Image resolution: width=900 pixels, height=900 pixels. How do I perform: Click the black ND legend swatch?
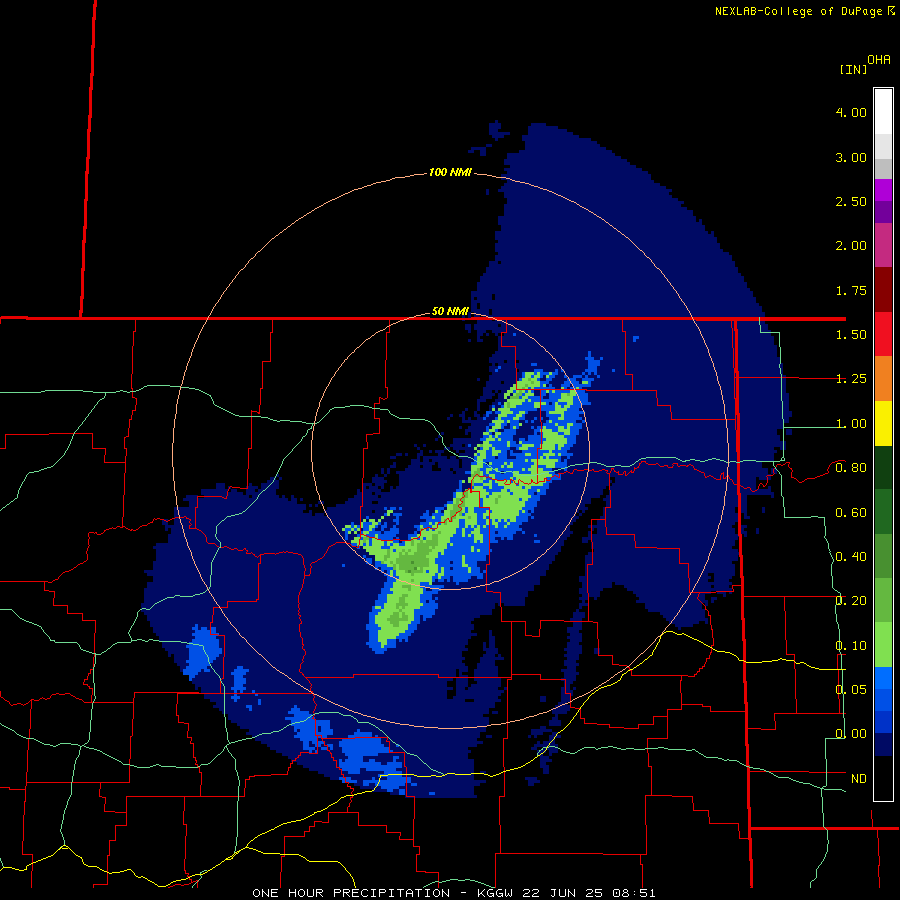(883, 778)
